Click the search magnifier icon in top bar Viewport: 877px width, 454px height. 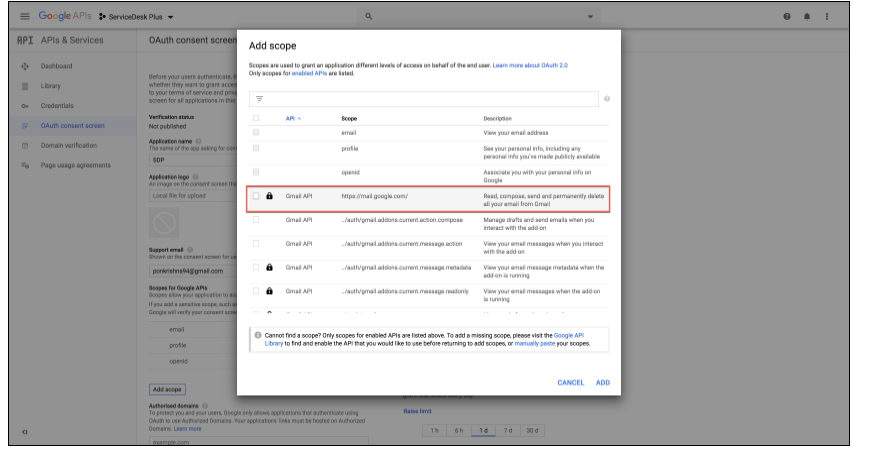pyautogui.click(x=369, y=17)
